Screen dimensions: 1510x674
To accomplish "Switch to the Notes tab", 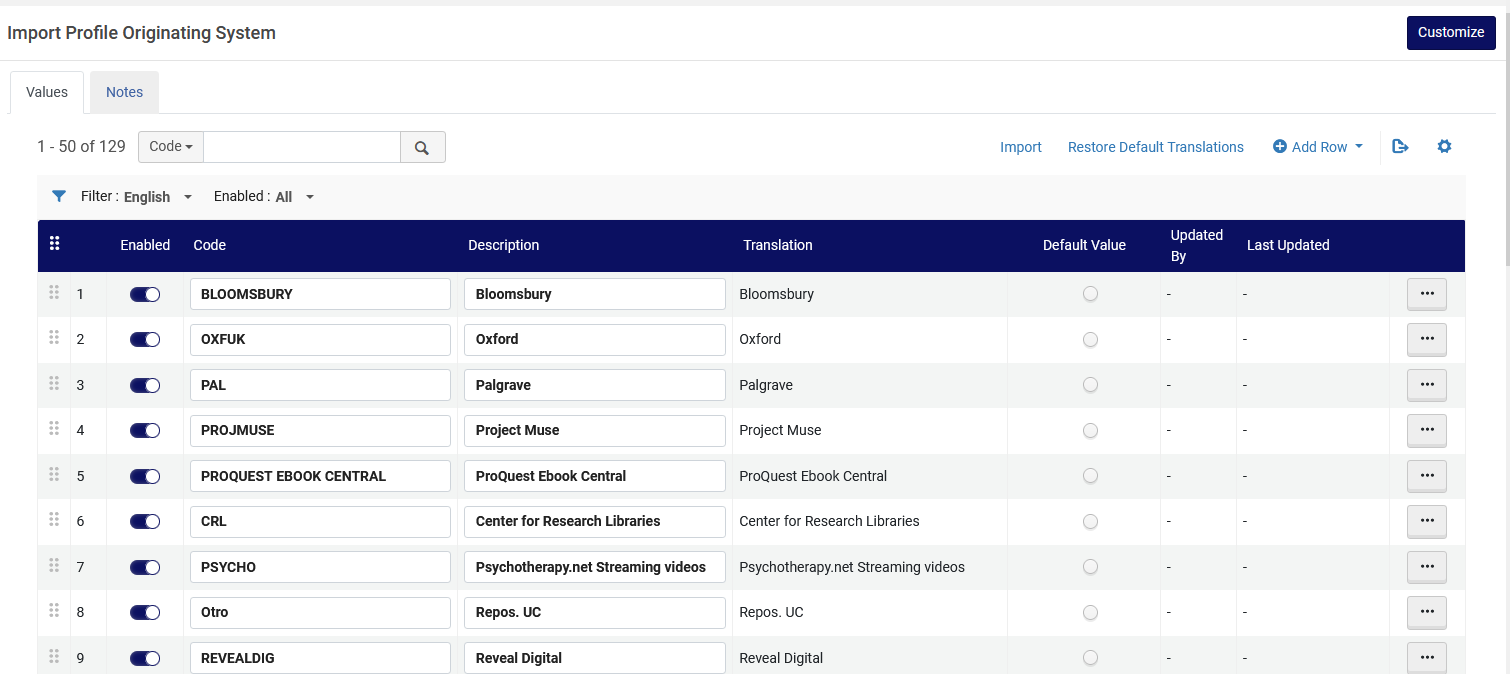I will tap(125, 92).
